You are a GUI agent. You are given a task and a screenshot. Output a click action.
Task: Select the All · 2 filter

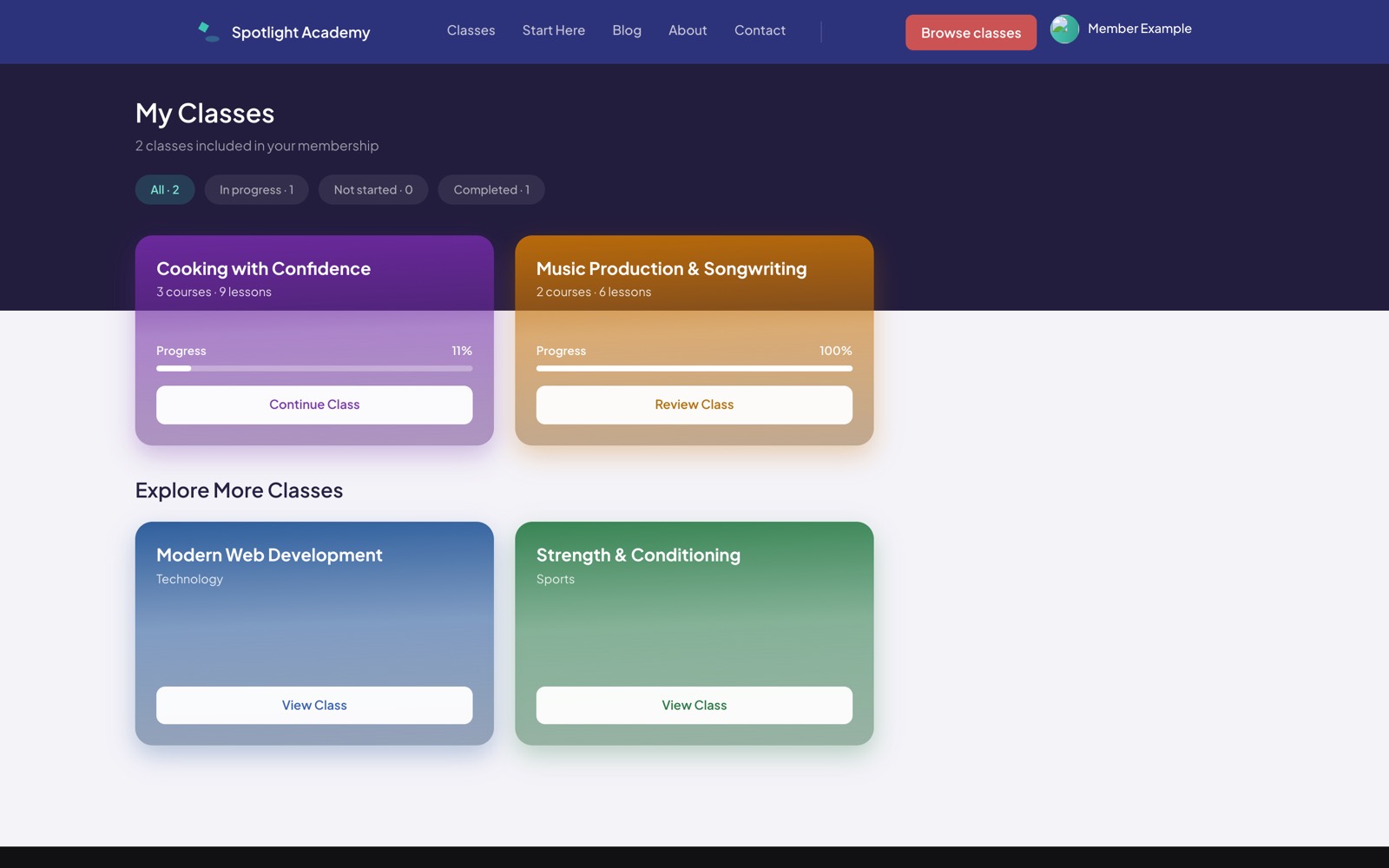pos(165,190)
